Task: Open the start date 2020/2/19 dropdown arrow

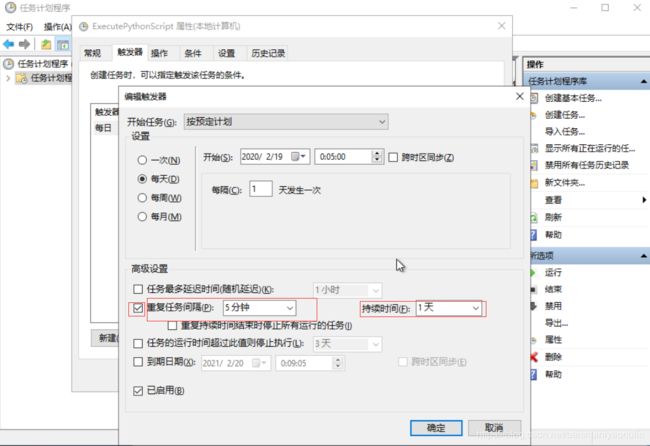Action: point(303,157)
